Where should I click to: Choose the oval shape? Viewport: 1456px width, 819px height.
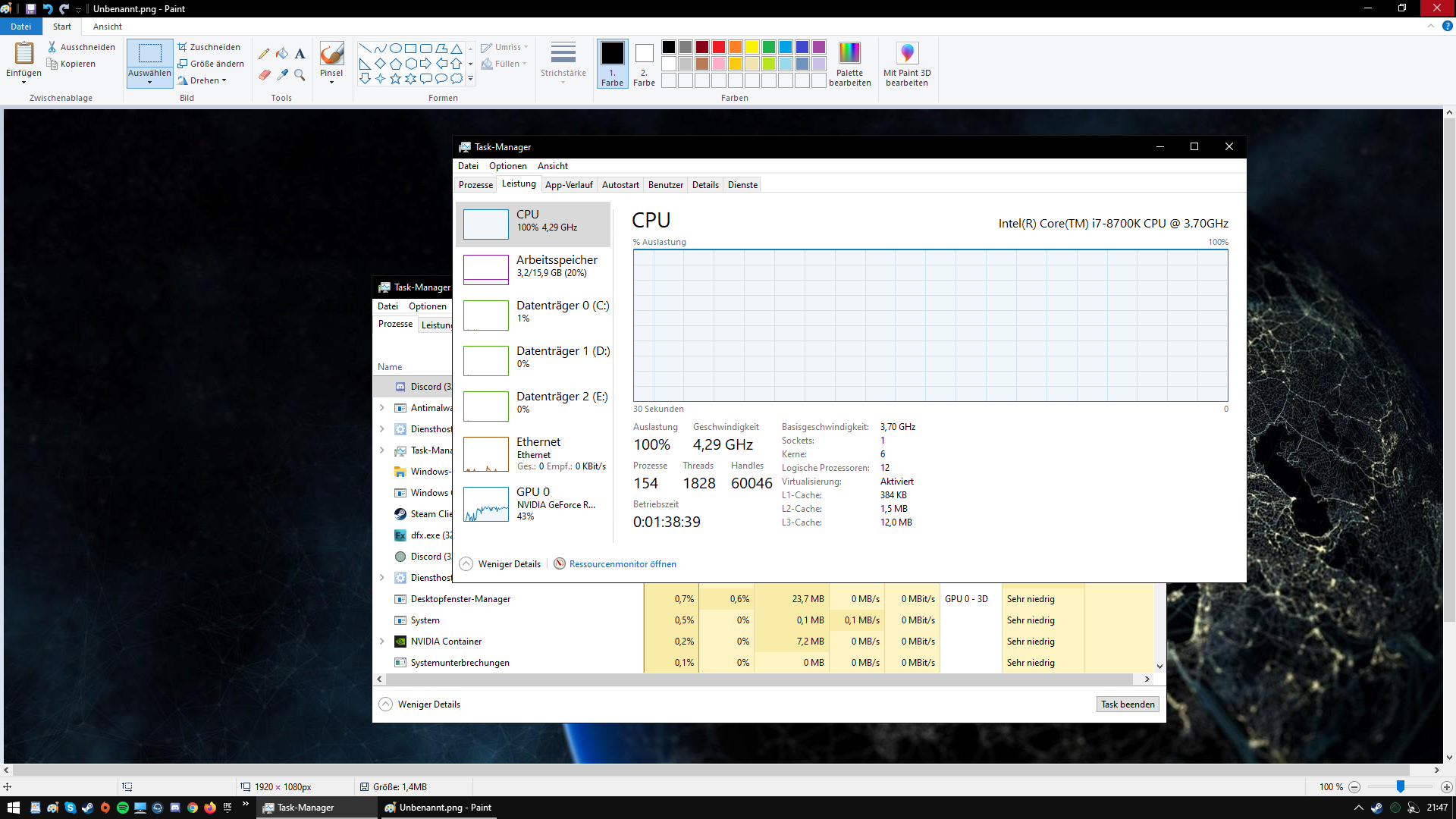pyautogui.click(x=395, y=48)
